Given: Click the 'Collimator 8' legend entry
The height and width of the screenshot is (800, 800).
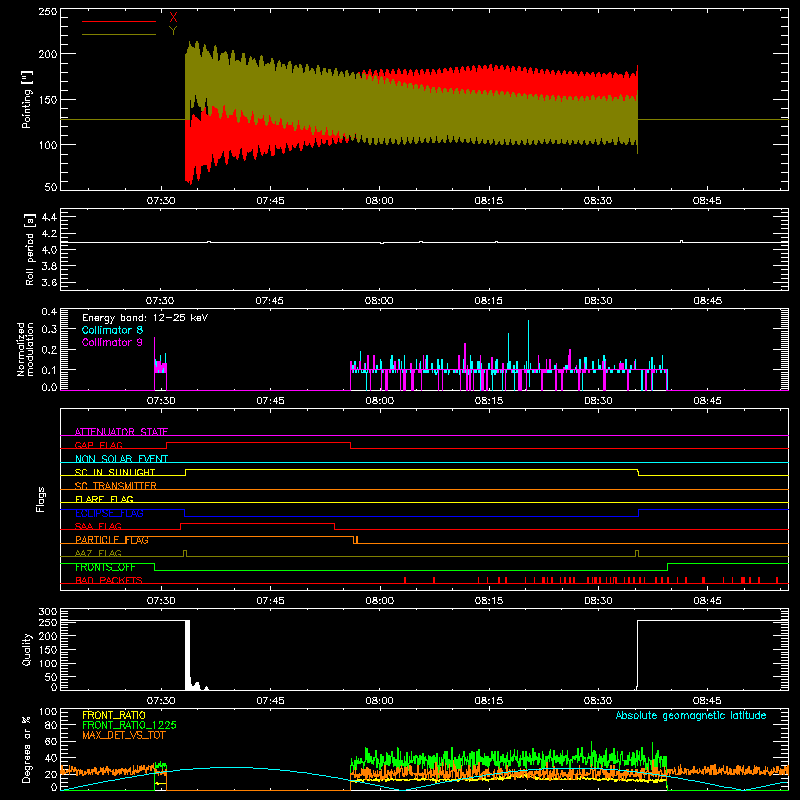Looking at the screenshot, I should pos(112,330).
